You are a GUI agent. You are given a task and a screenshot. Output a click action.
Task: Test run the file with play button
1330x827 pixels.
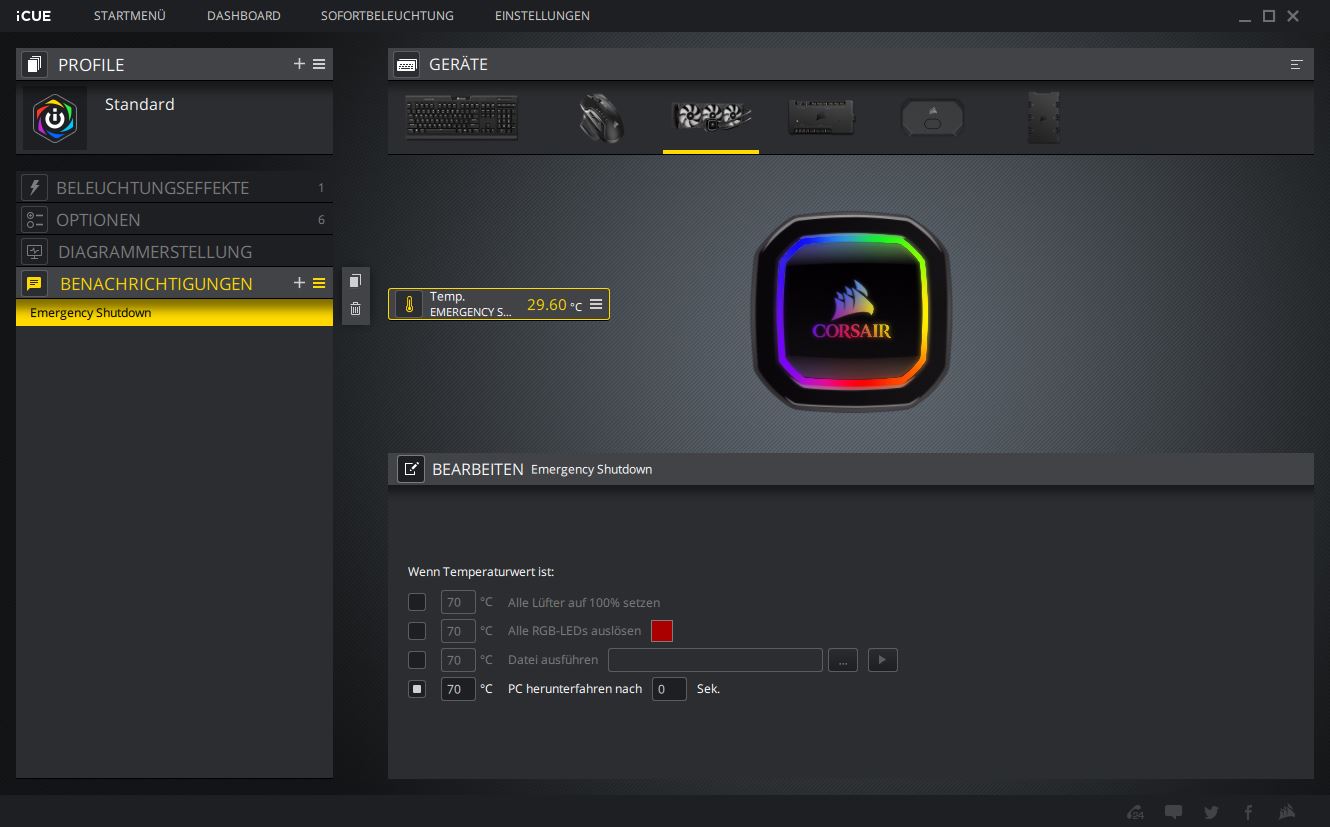tap(882, 660)
